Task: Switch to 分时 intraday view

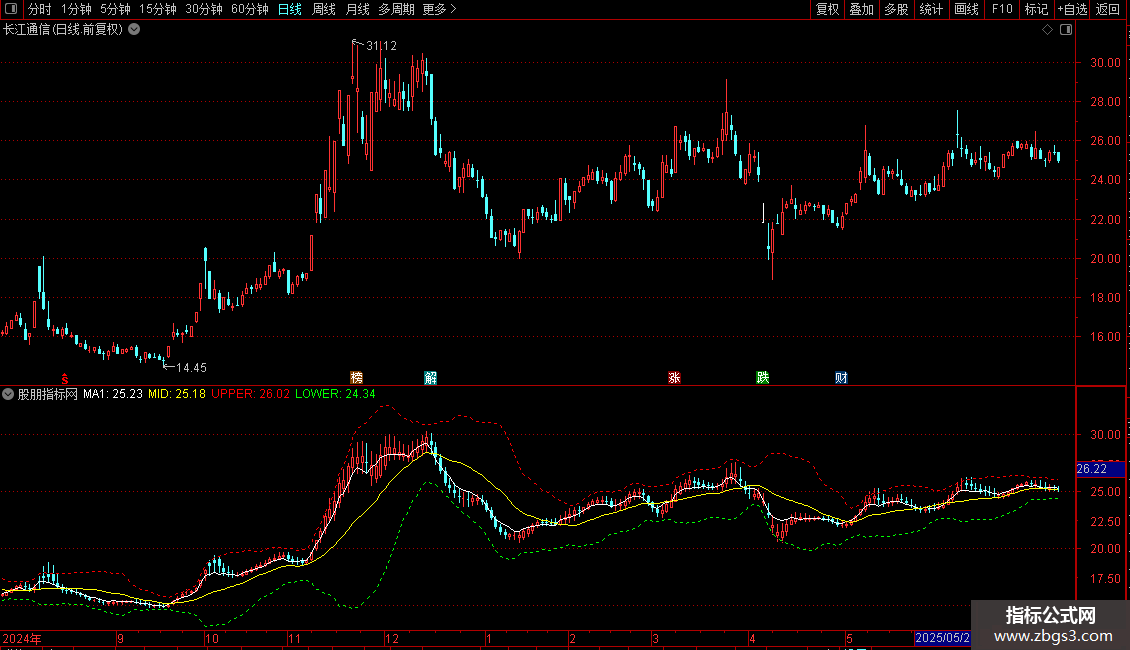Action: (40, 9)
